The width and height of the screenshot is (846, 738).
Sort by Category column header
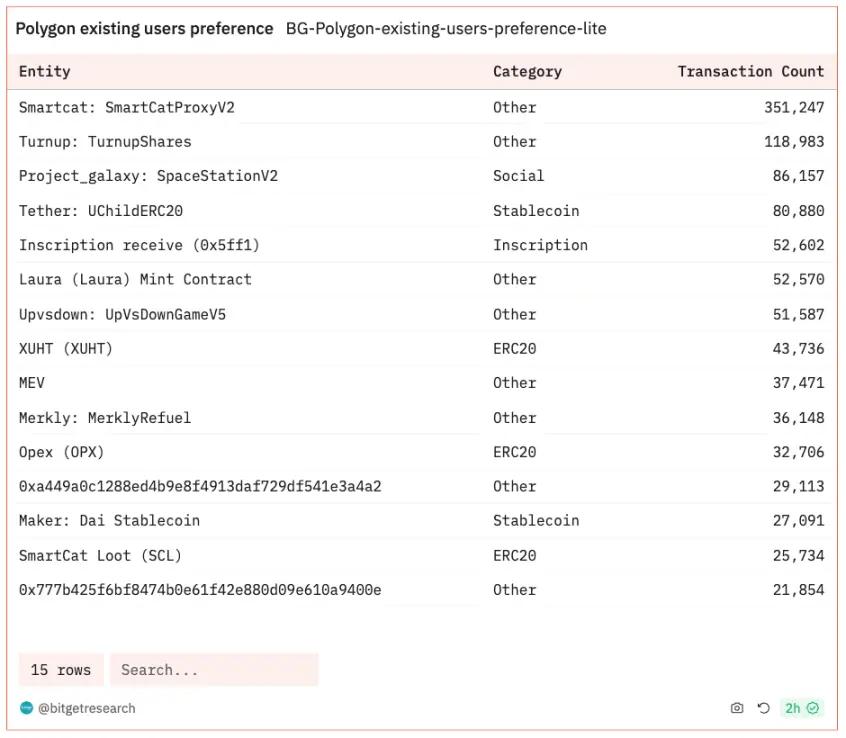[x=527, y=72]
